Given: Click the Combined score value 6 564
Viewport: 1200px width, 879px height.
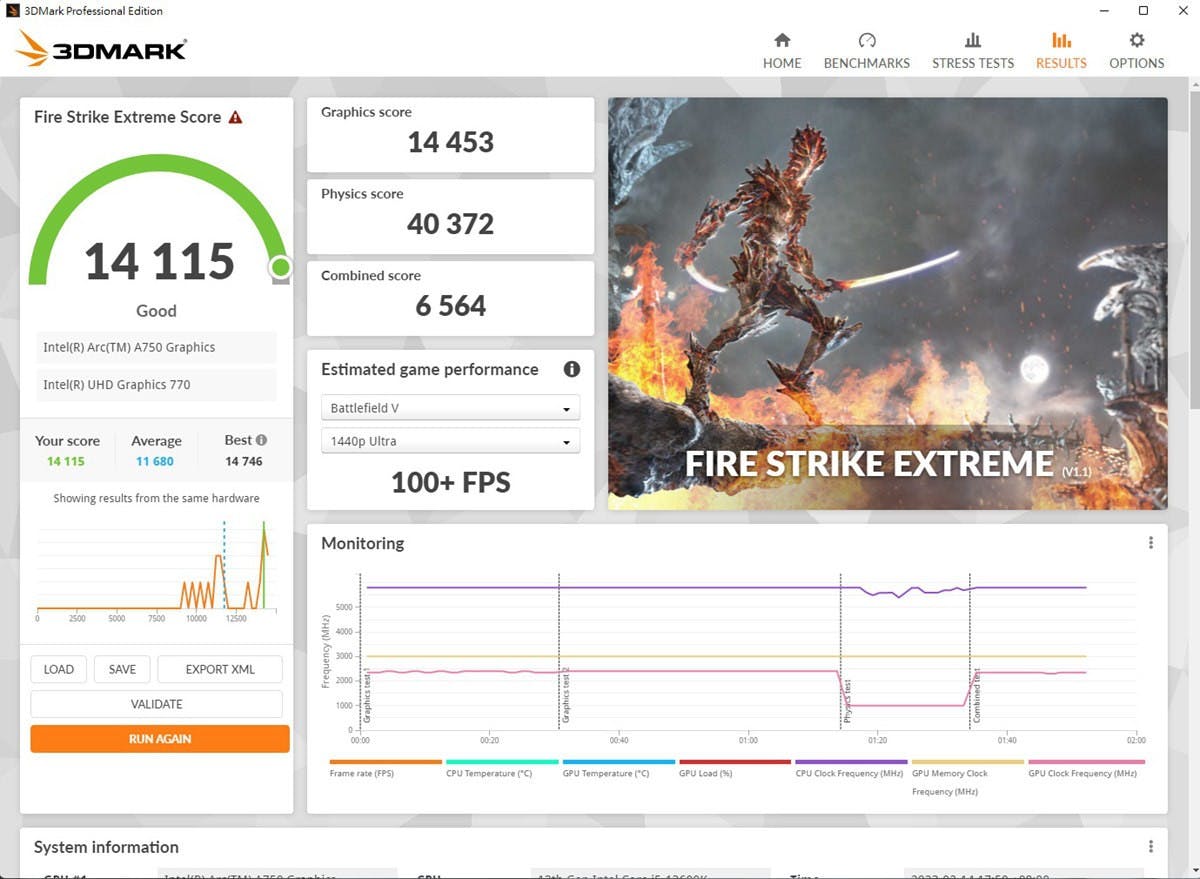Looking at the screenshot, I should tap(450, 306).
